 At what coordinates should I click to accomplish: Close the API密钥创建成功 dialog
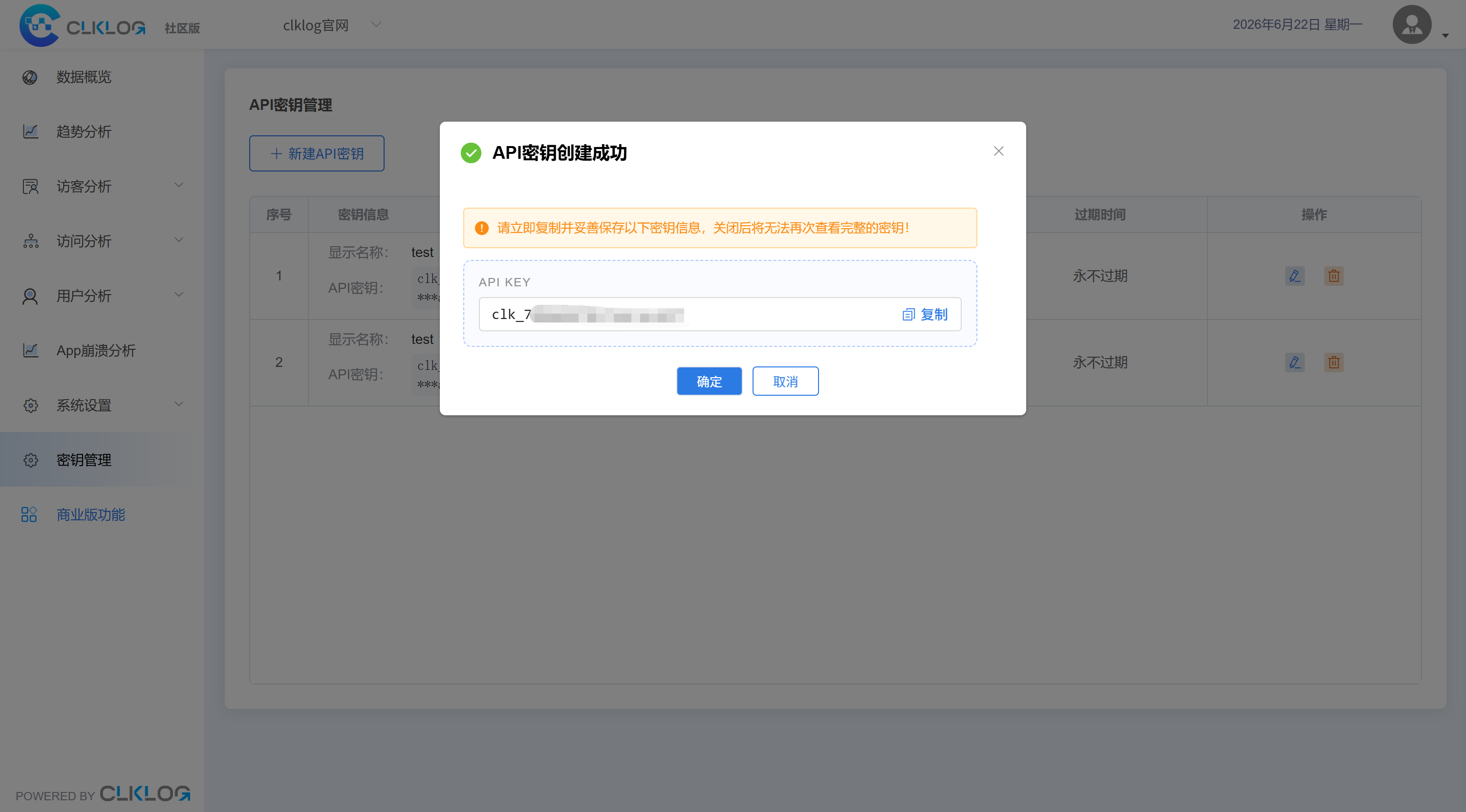click(998, 151)
